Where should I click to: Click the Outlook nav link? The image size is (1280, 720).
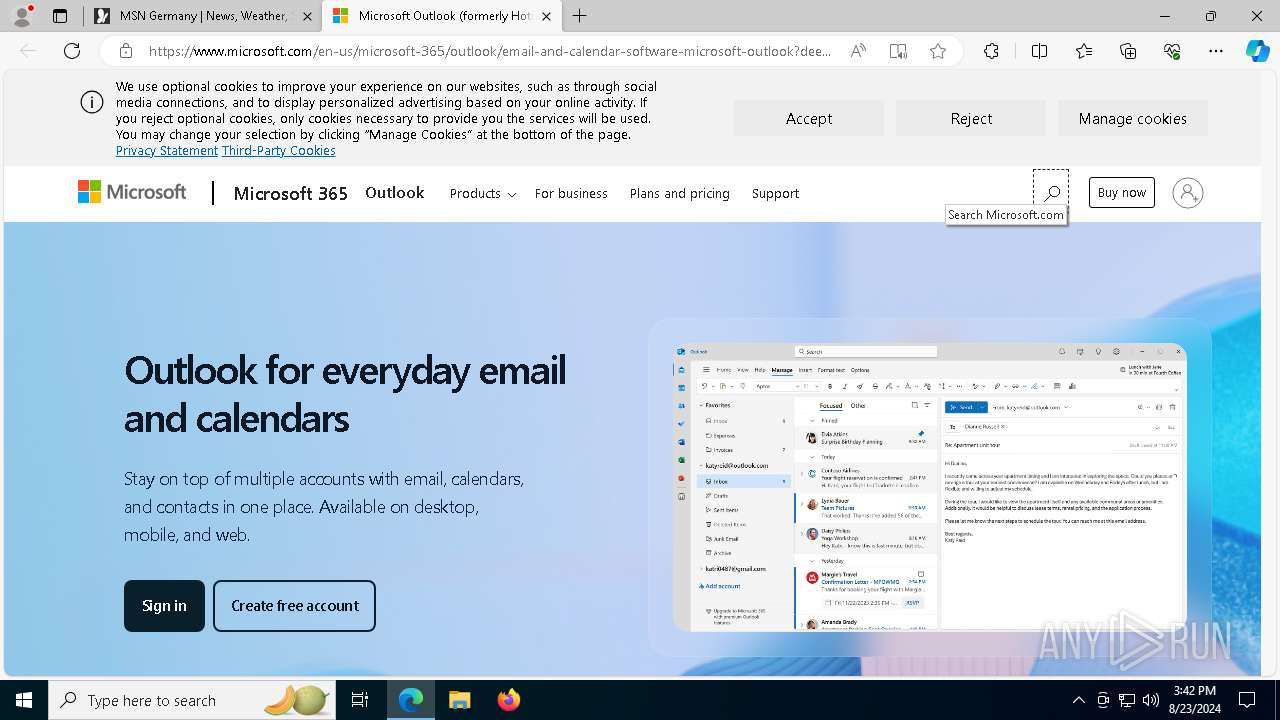click(x=395, y=193)
